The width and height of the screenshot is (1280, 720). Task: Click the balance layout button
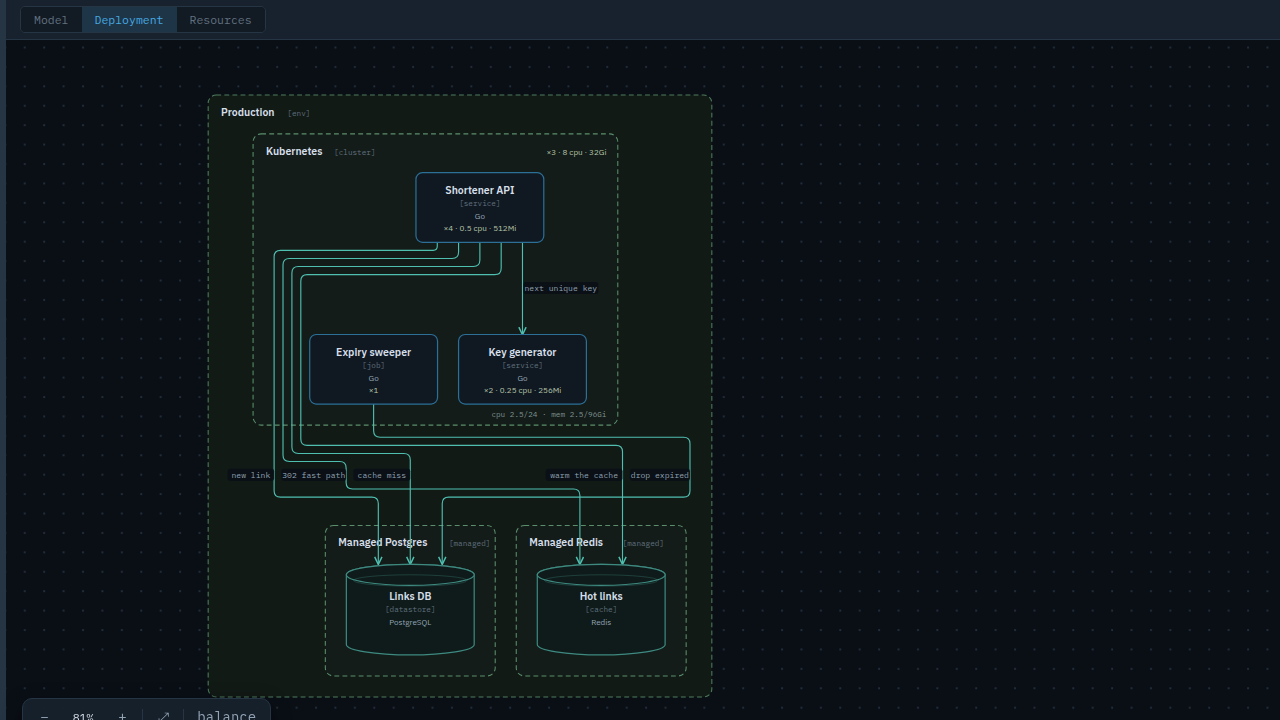point(226,716)
